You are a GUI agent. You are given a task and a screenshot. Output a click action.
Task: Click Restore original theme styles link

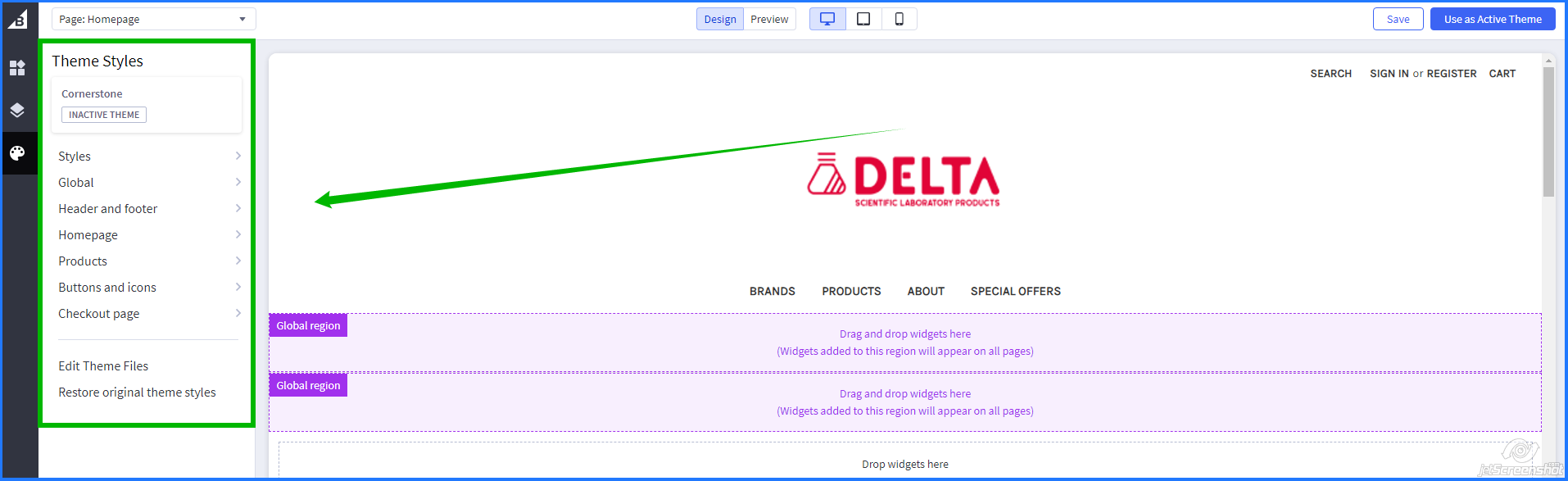[137, 393]
